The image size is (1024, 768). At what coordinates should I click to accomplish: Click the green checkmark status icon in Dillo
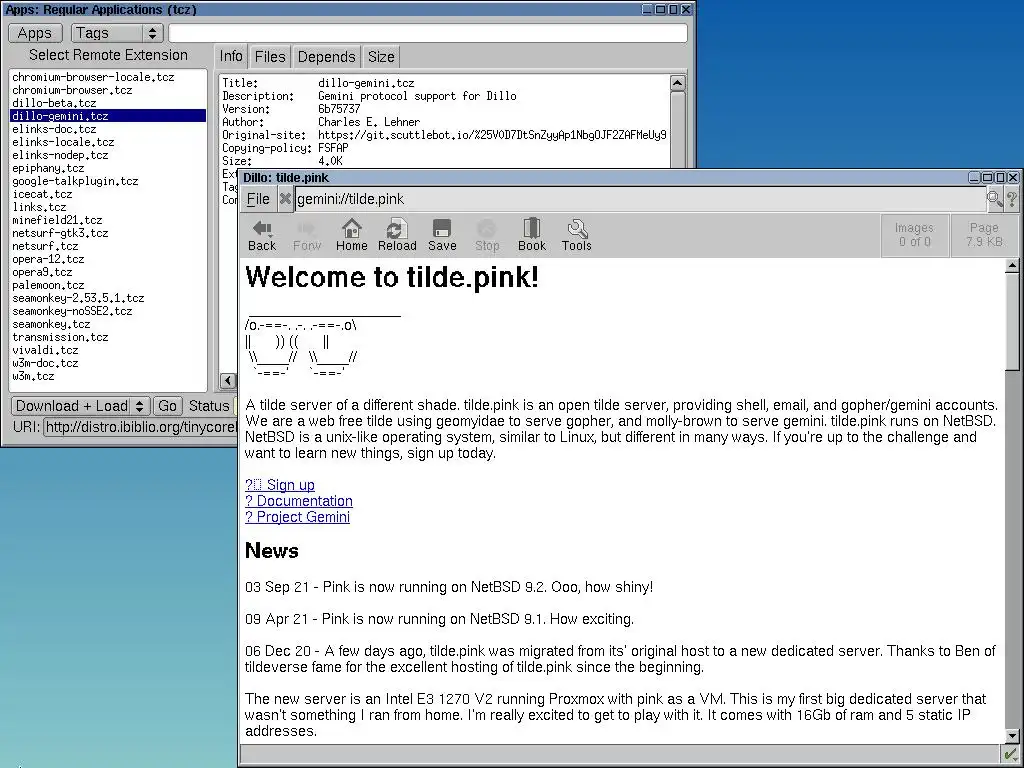click(x=1010, y=754)
